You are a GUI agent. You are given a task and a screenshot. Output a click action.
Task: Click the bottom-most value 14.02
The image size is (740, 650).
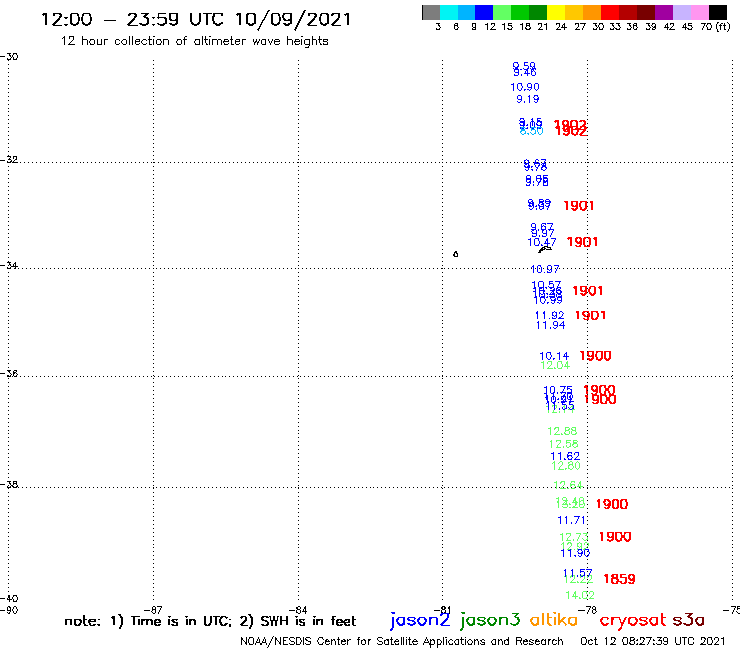point(580,595)
